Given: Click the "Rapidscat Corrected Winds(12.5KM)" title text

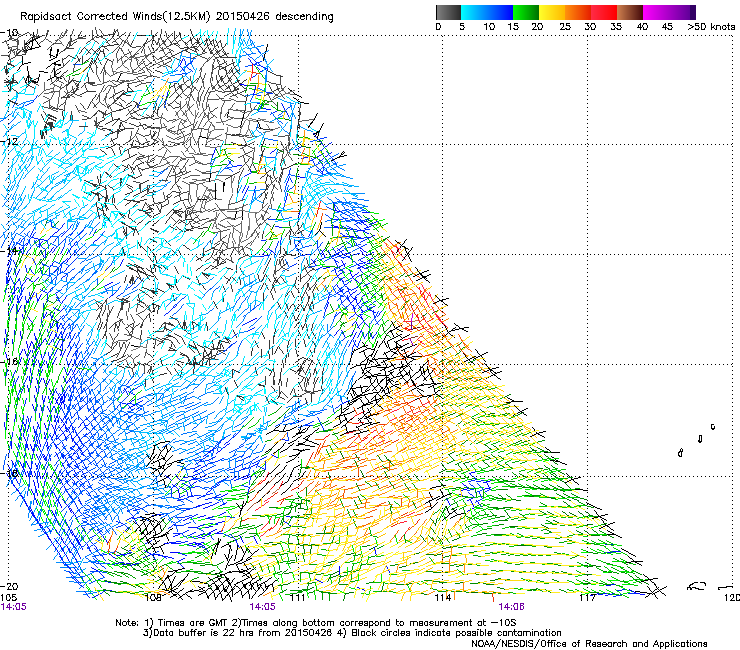Looking at the screenshot, I should [116, 17].
